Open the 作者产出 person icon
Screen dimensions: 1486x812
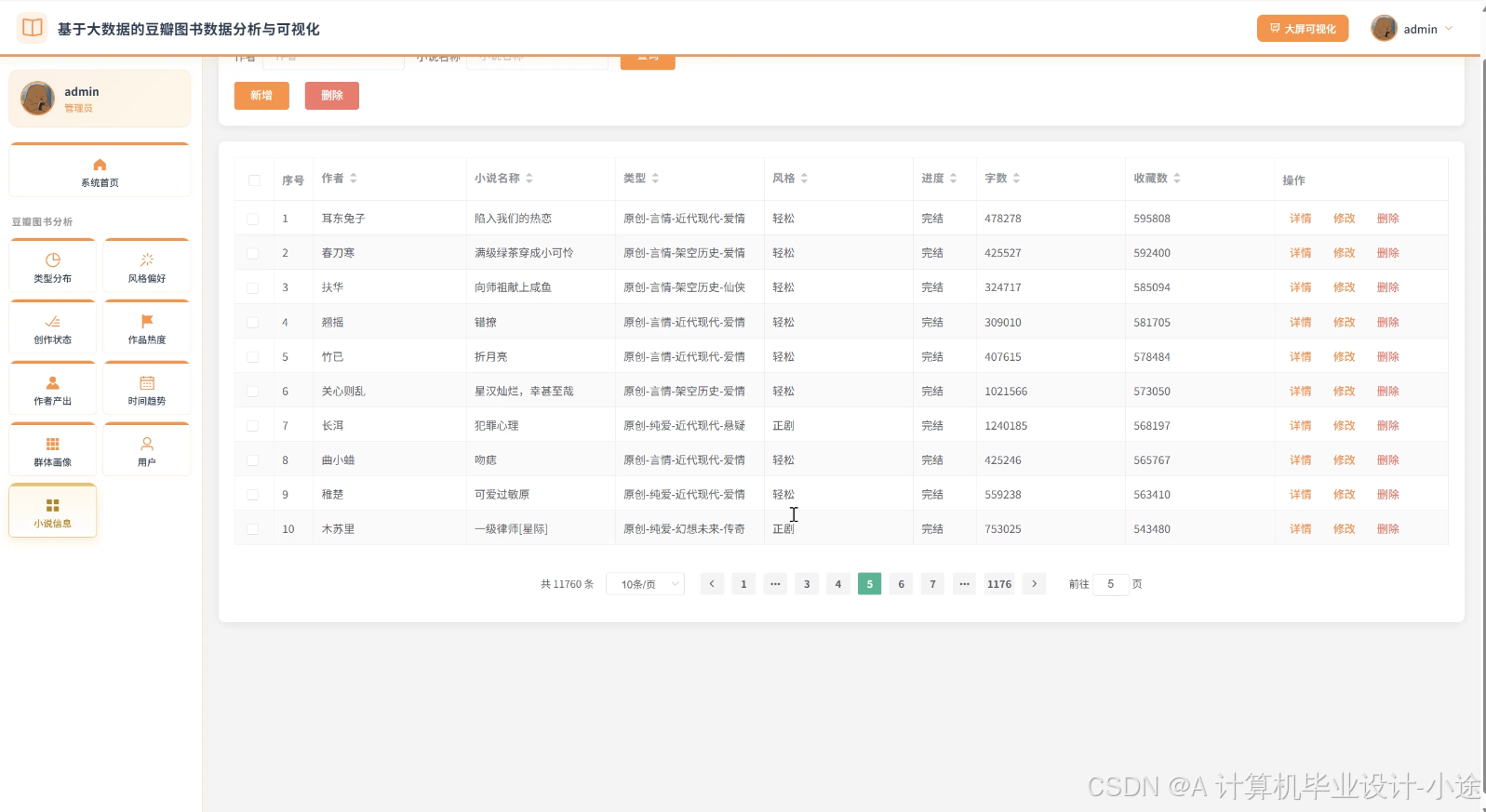pos(53,382)
